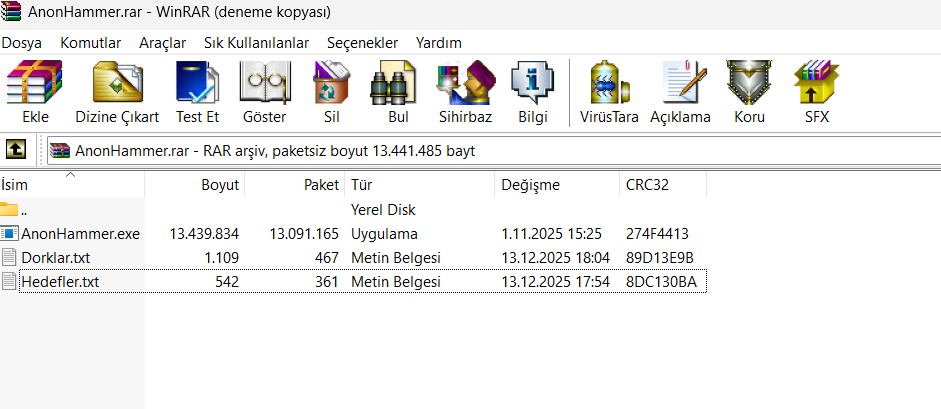Screen dimensions: 941x409
Task: Sort by the CRC32 column header
Action: [x=663, y=185]
